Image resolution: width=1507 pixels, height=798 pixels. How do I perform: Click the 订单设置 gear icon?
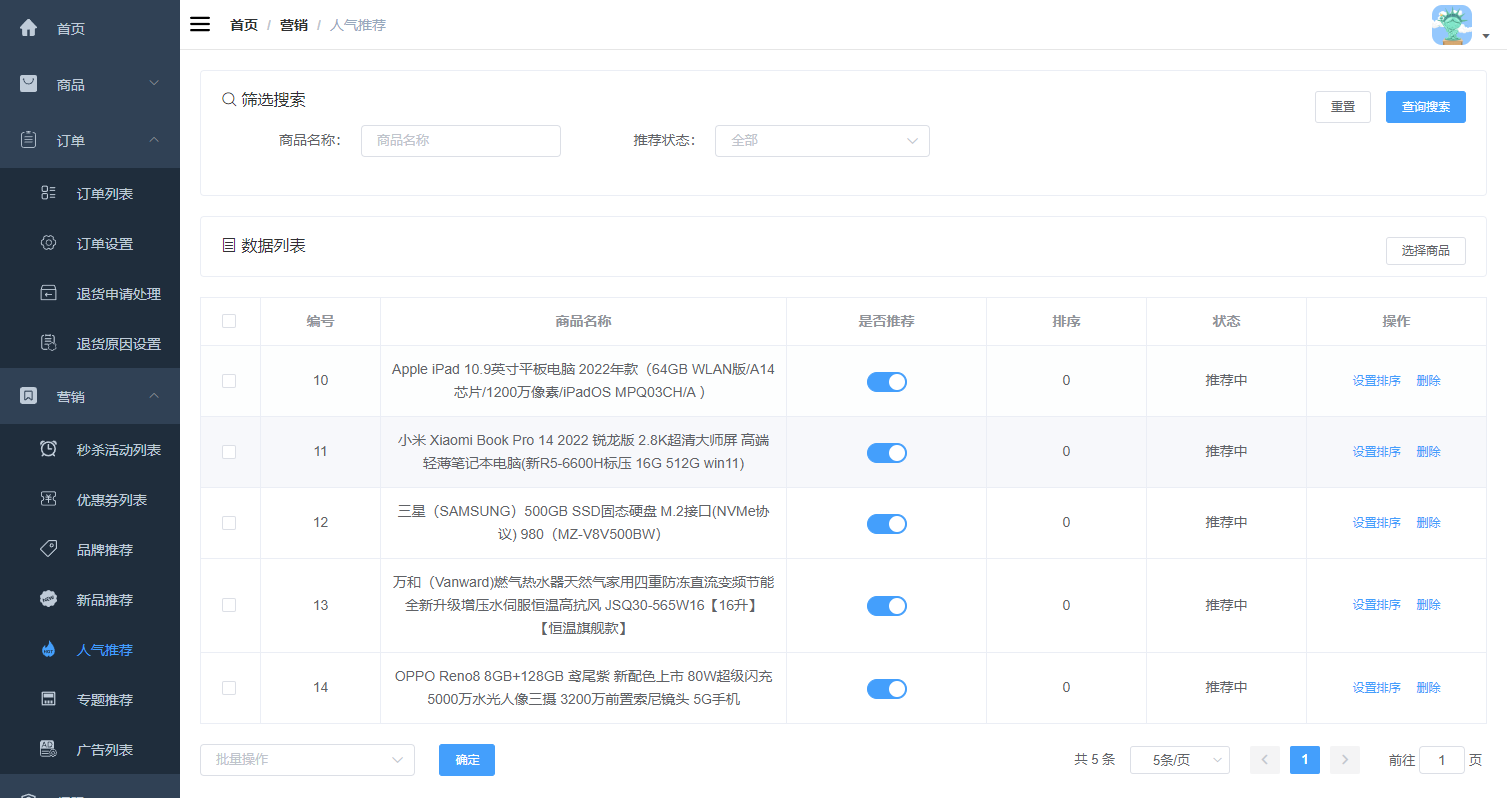(x=48, y=243)
